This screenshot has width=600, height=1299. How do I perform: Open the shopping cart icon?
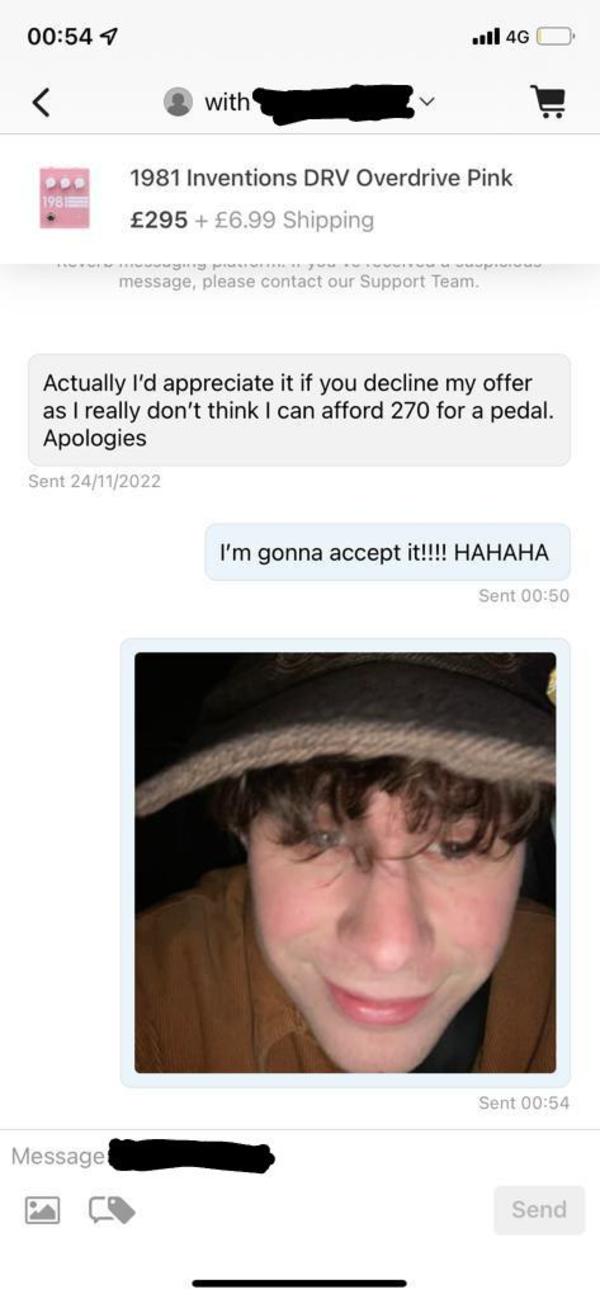[546, 102]
